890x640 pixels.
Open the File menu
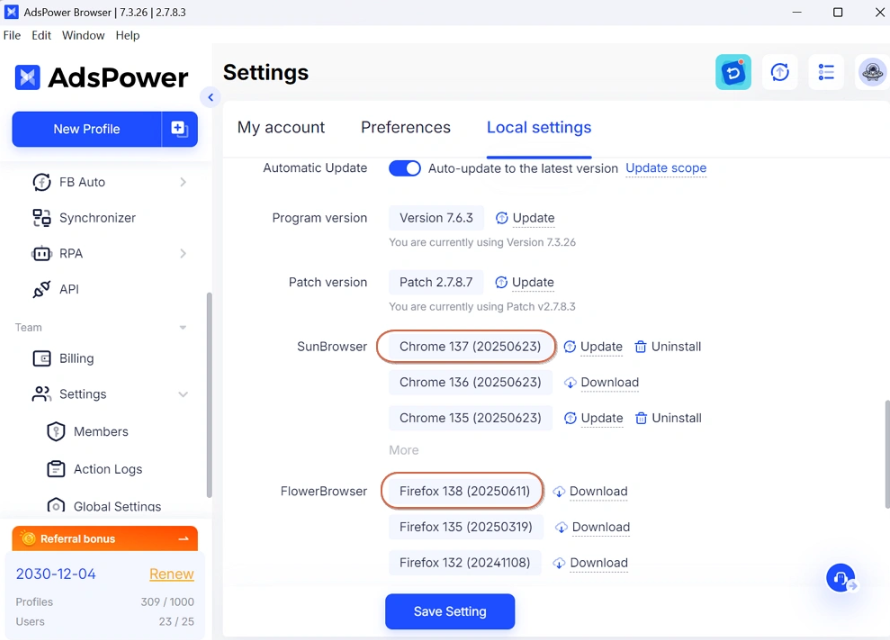(x=12, y=35)
